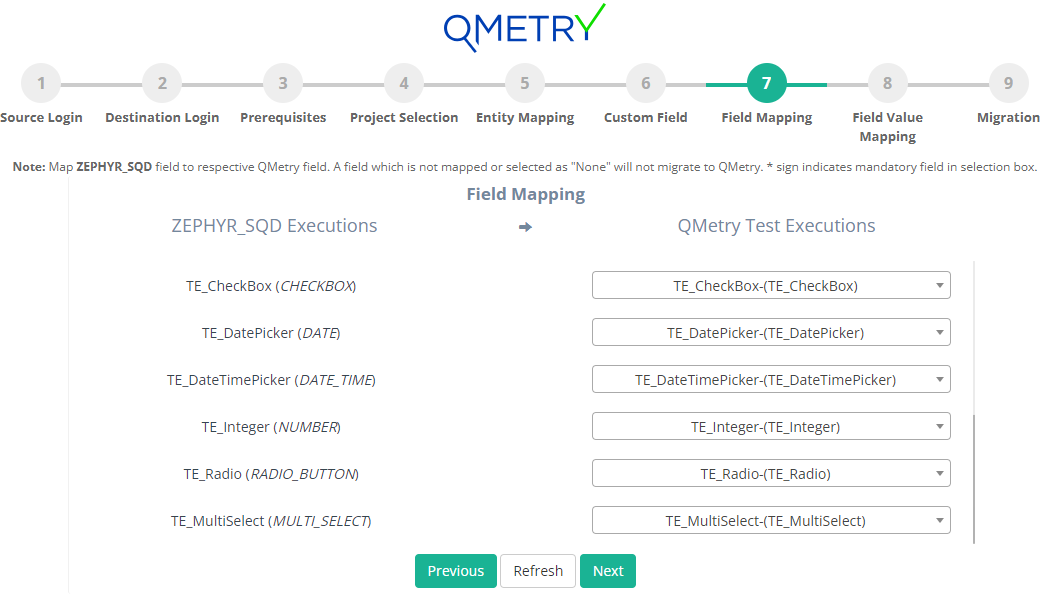Click the mapping list vertical scrollbar
The width and height of the screenshot is (1046, 598).
(974, 479)
